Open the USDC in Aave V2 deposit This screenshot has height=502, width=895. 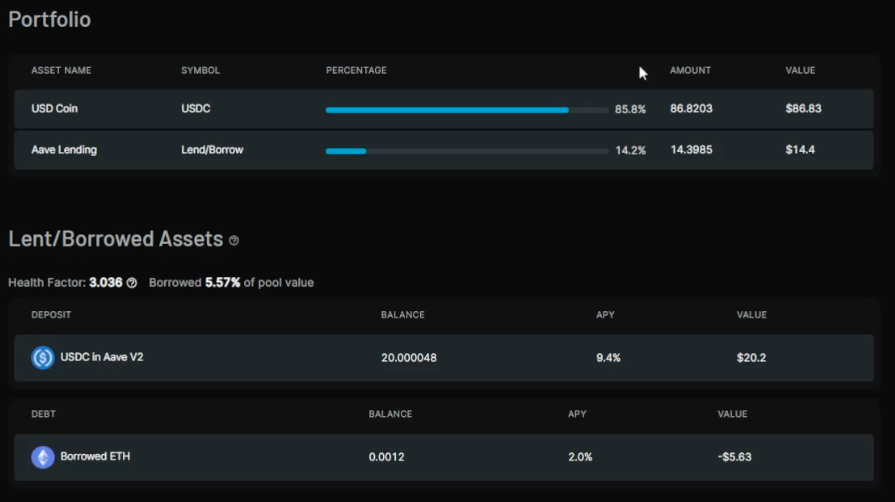pyautogui.click(x=444, y=358)
